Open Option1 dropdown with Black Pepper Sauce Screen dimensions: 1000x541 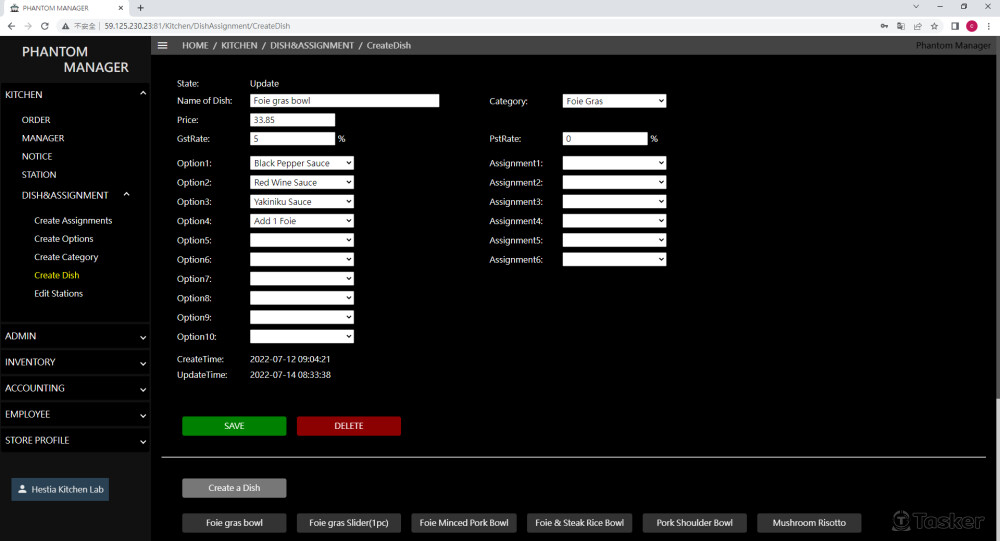301,163
